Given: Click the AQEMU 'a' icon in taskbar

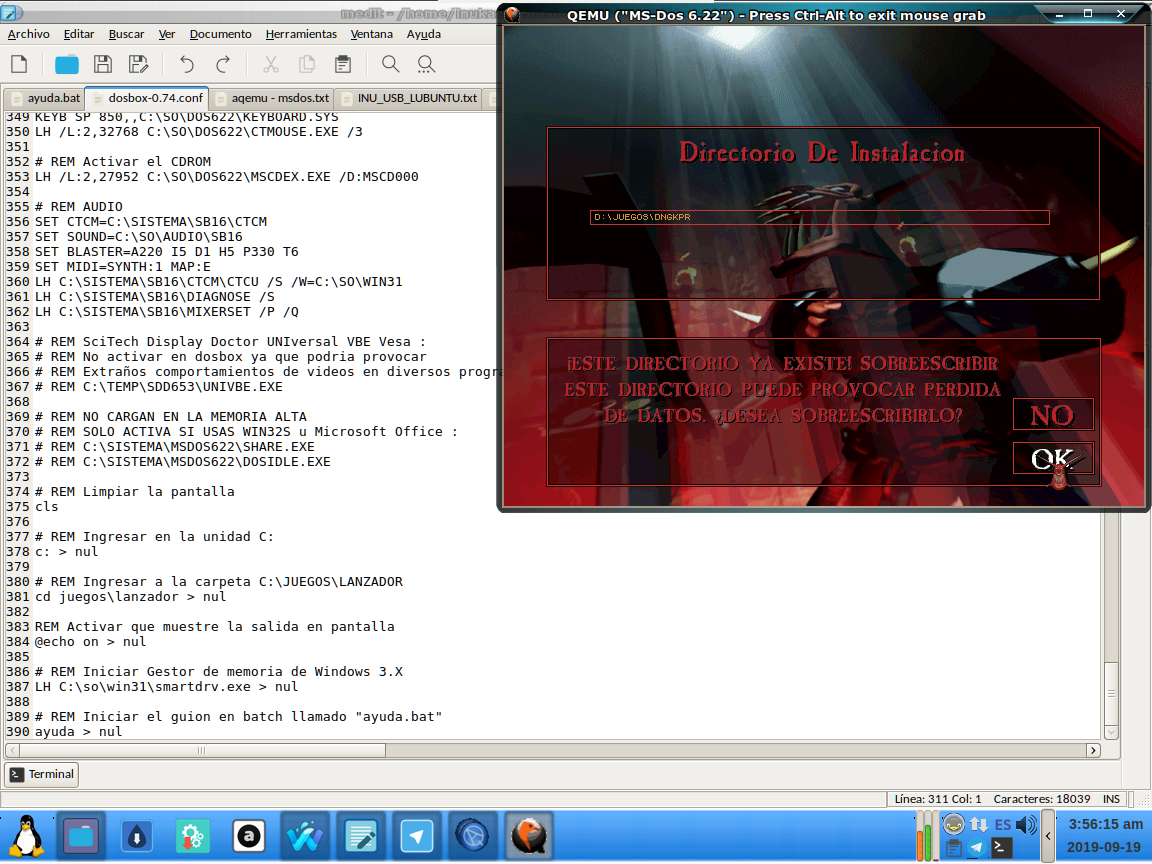Looking at the screenshot, I should point(248,836).
